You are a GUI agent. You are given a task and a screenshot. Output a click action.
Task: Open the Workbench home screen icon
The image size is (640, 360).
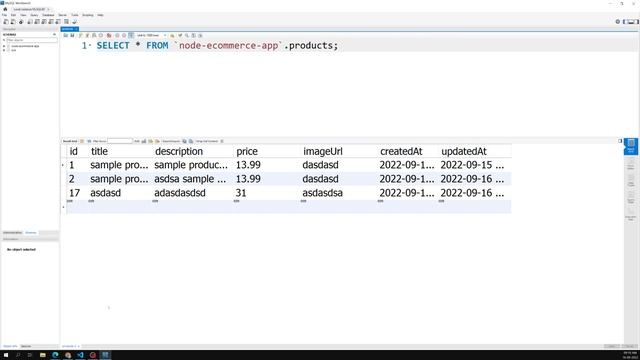click(5, 9)
